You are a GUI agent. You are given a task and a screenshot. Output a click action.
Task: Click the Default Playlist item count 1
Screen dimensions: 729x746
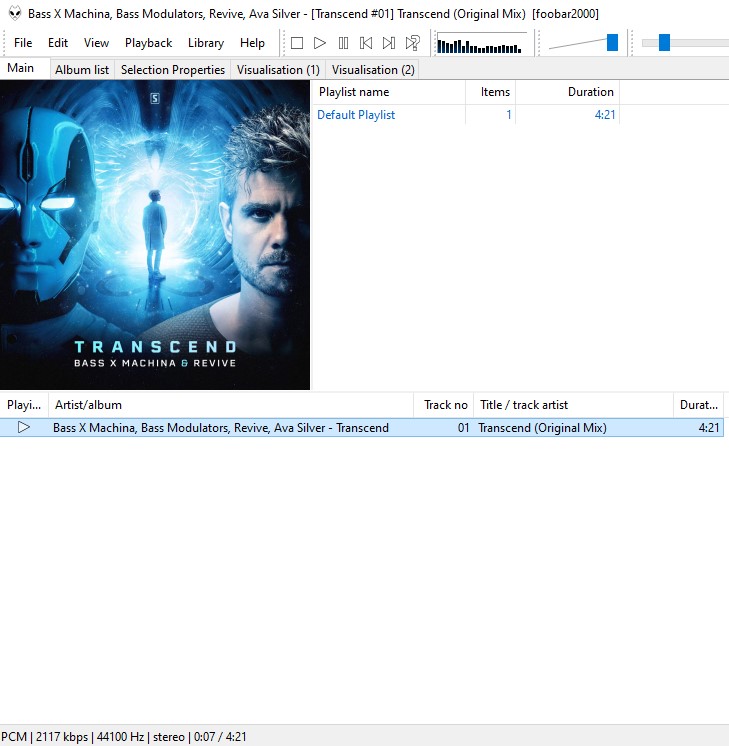coord(509,115)
